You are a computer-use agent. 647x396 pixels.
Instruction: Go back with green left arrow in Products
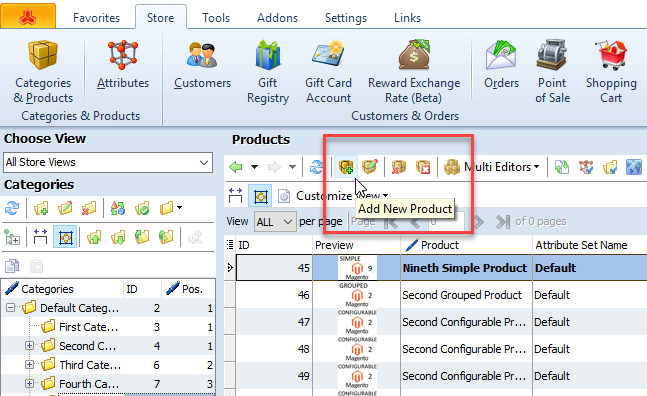pyautogui.click(x=236, y=167)
